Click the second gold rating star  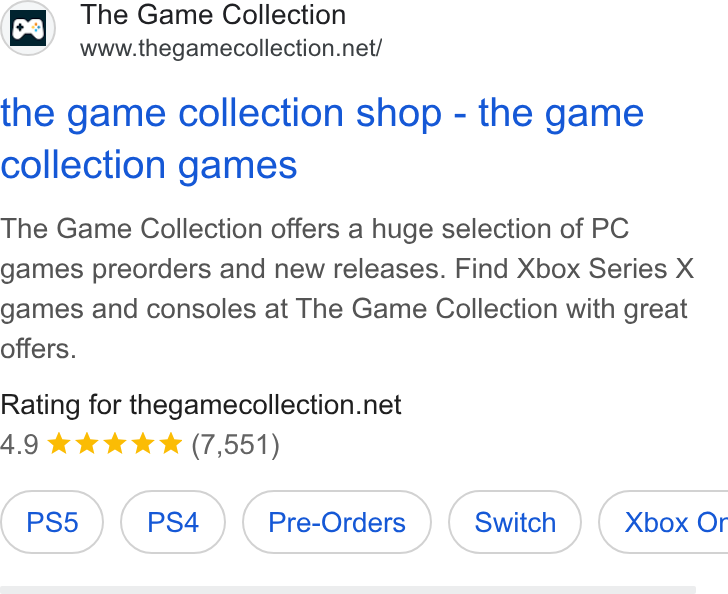pos(87,443)
